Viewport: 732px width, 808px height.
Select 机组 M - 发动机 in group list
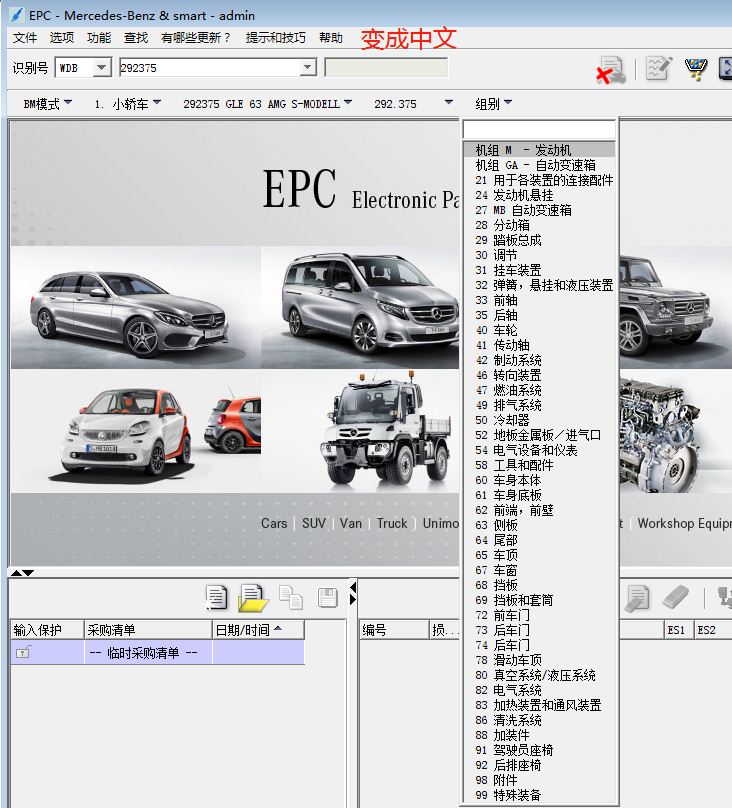coord(539,150)
